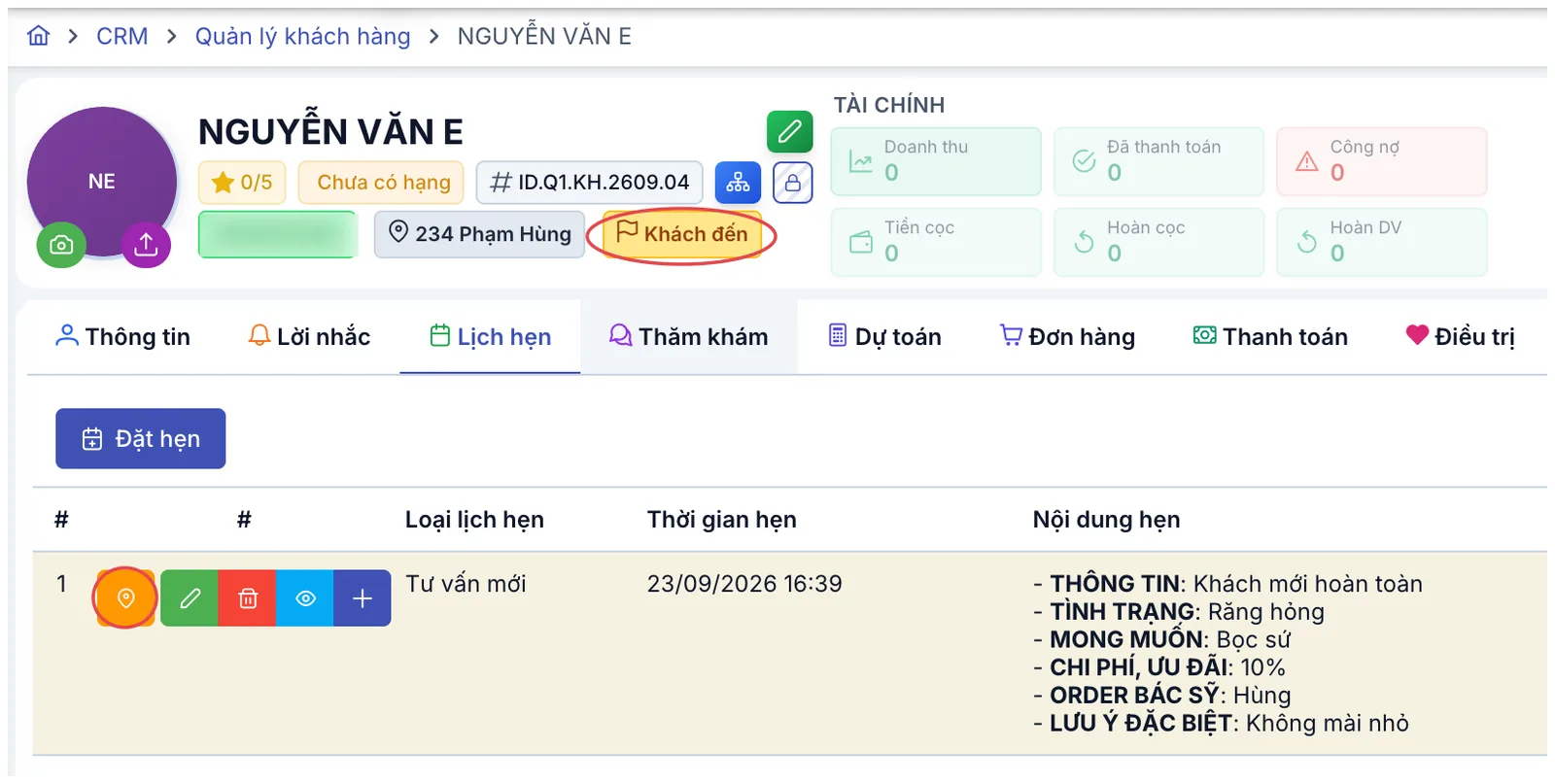Click the orange location check-in icon in row 1
Image resolution: width=1555 pixels, height=784 pixels.
coord(125,598)
